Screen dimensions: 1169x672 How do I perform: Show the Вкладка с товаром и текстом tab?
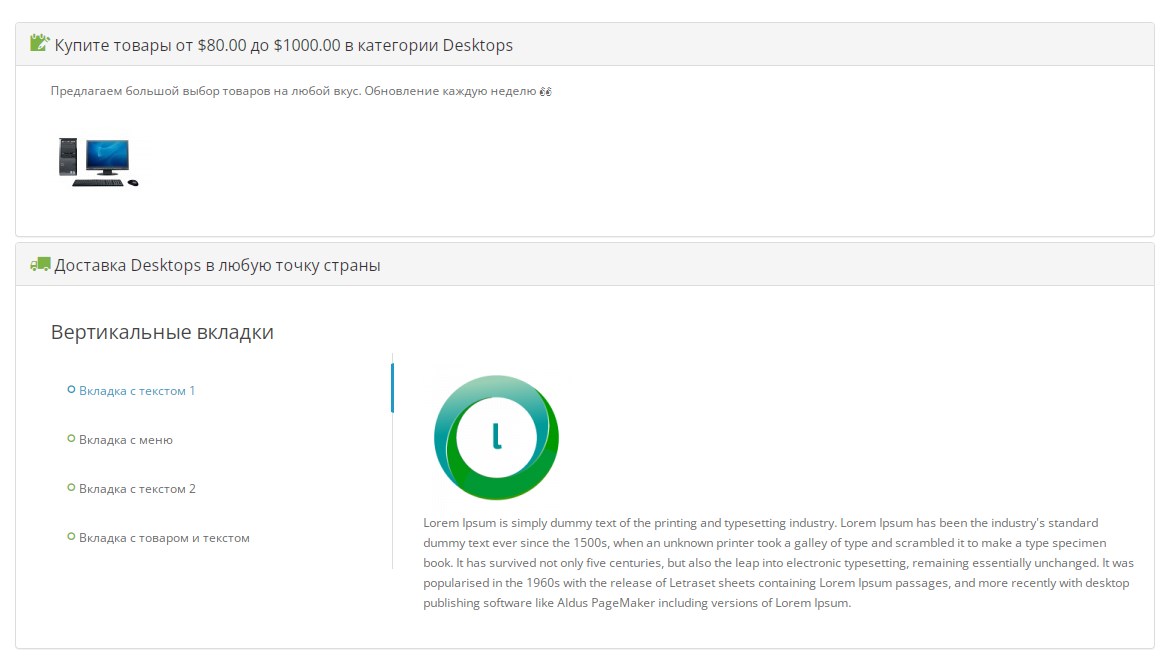click(x=164, y=538)
